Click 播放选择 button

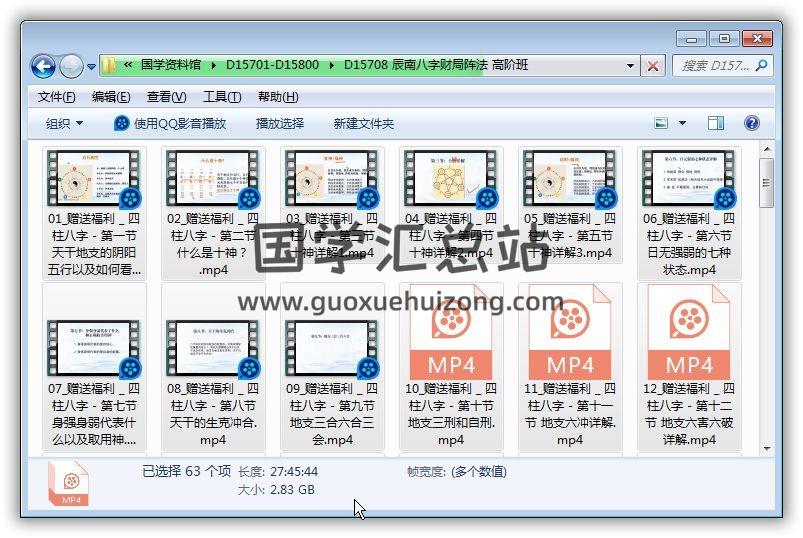tap(280, 123)
